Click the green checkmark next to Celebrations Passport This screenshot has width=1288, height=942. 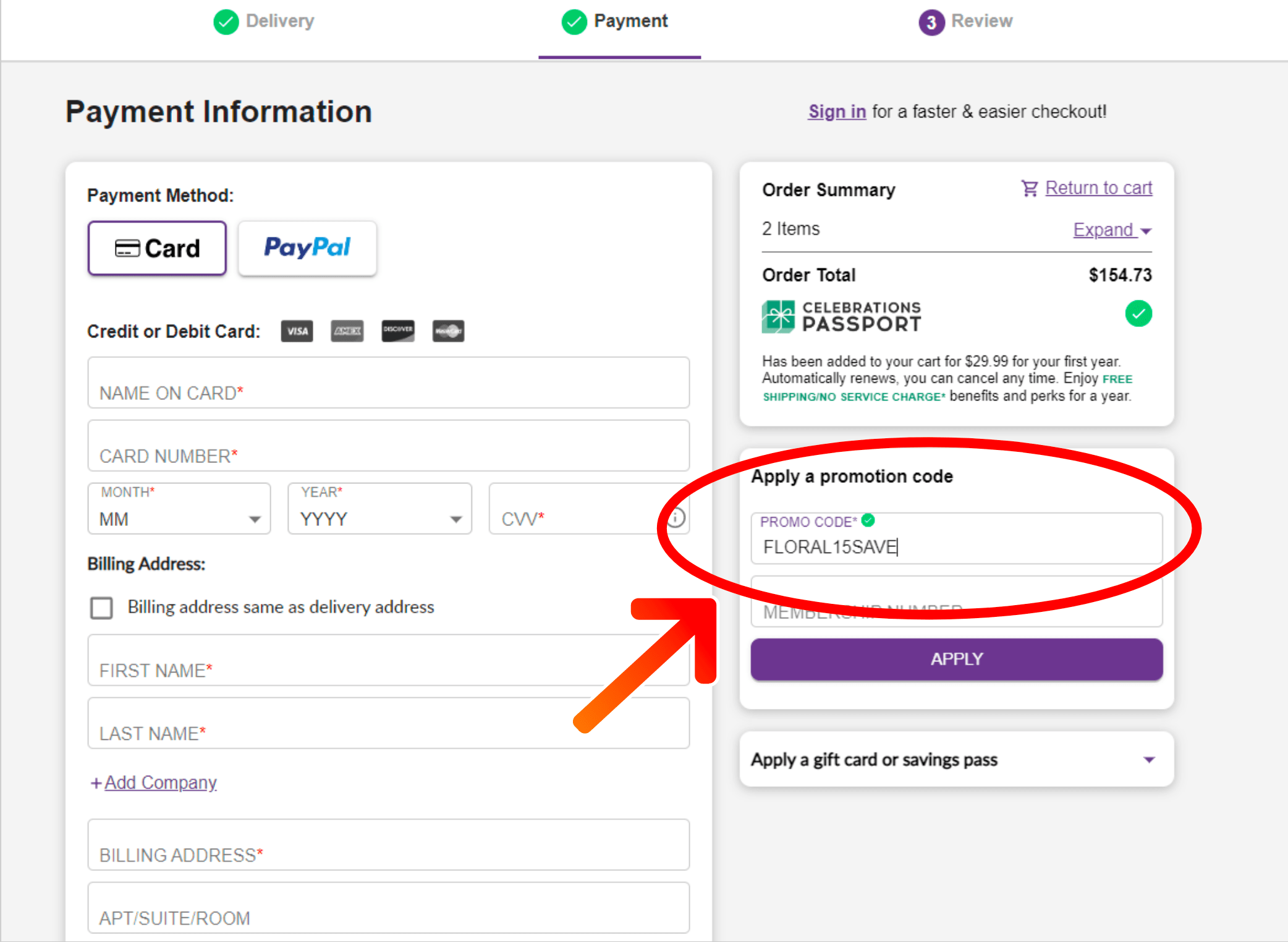[1138, 314]
